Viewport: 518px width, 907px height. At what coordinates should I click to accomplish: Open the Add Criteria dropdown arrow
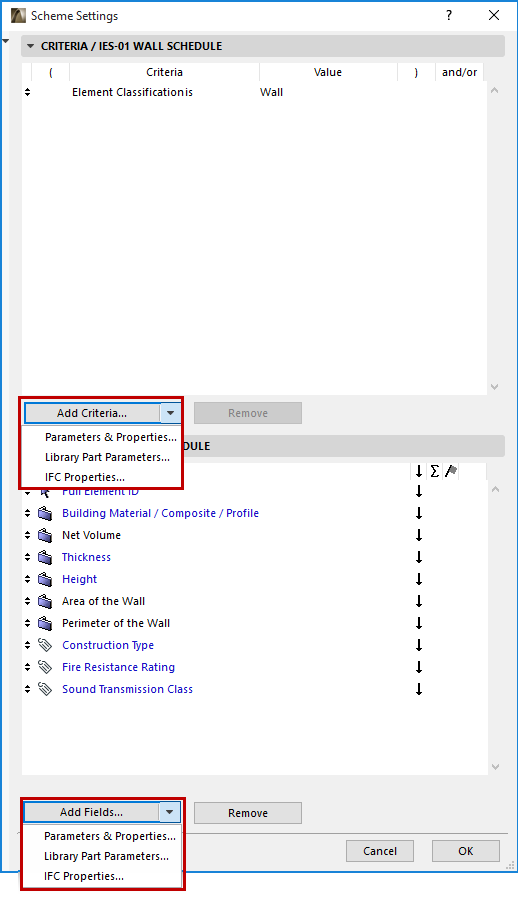[x=170, y=413]
